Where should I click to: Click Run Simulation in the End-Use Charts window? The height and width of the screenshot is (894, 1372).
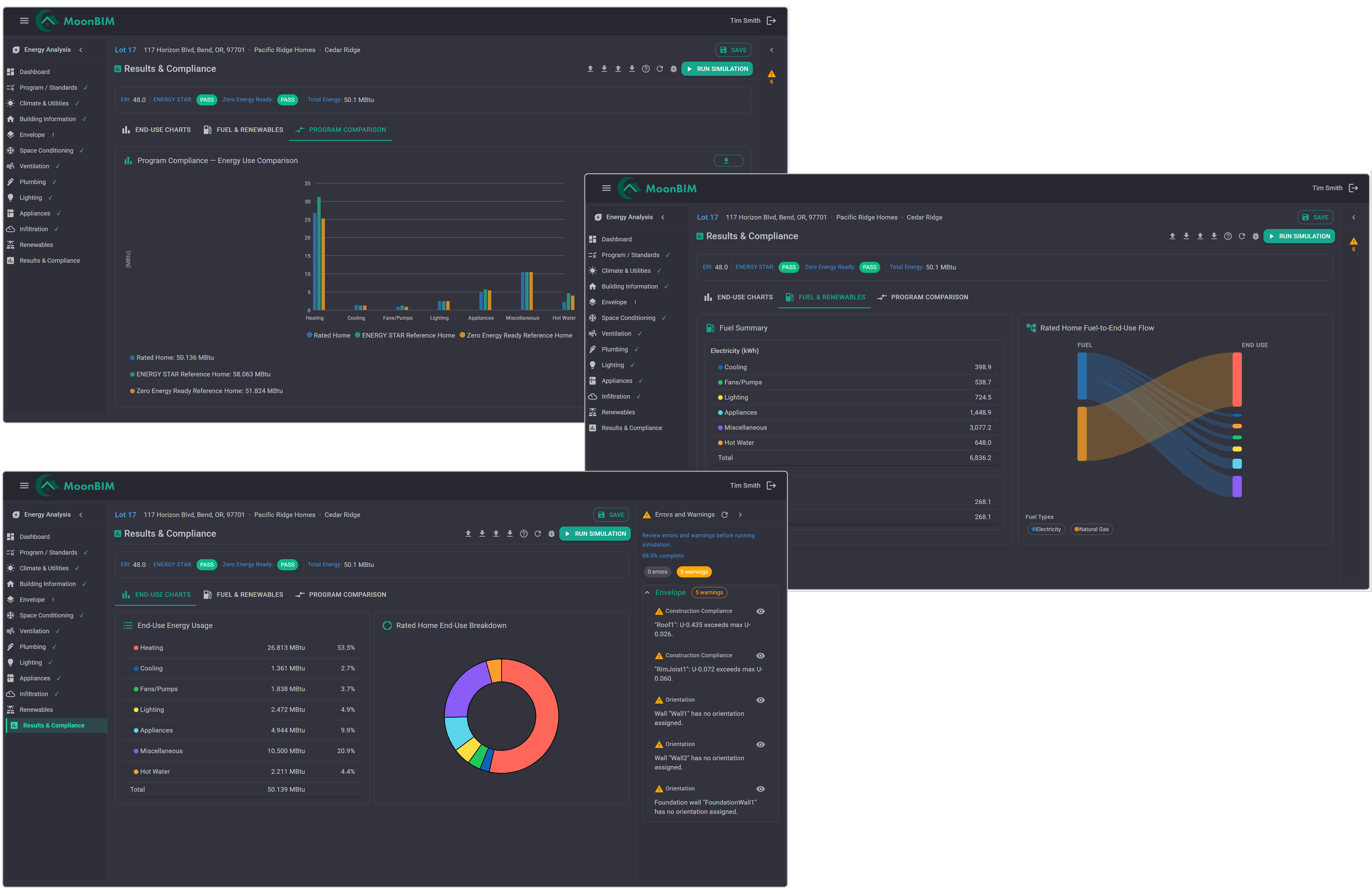point(595,534)
